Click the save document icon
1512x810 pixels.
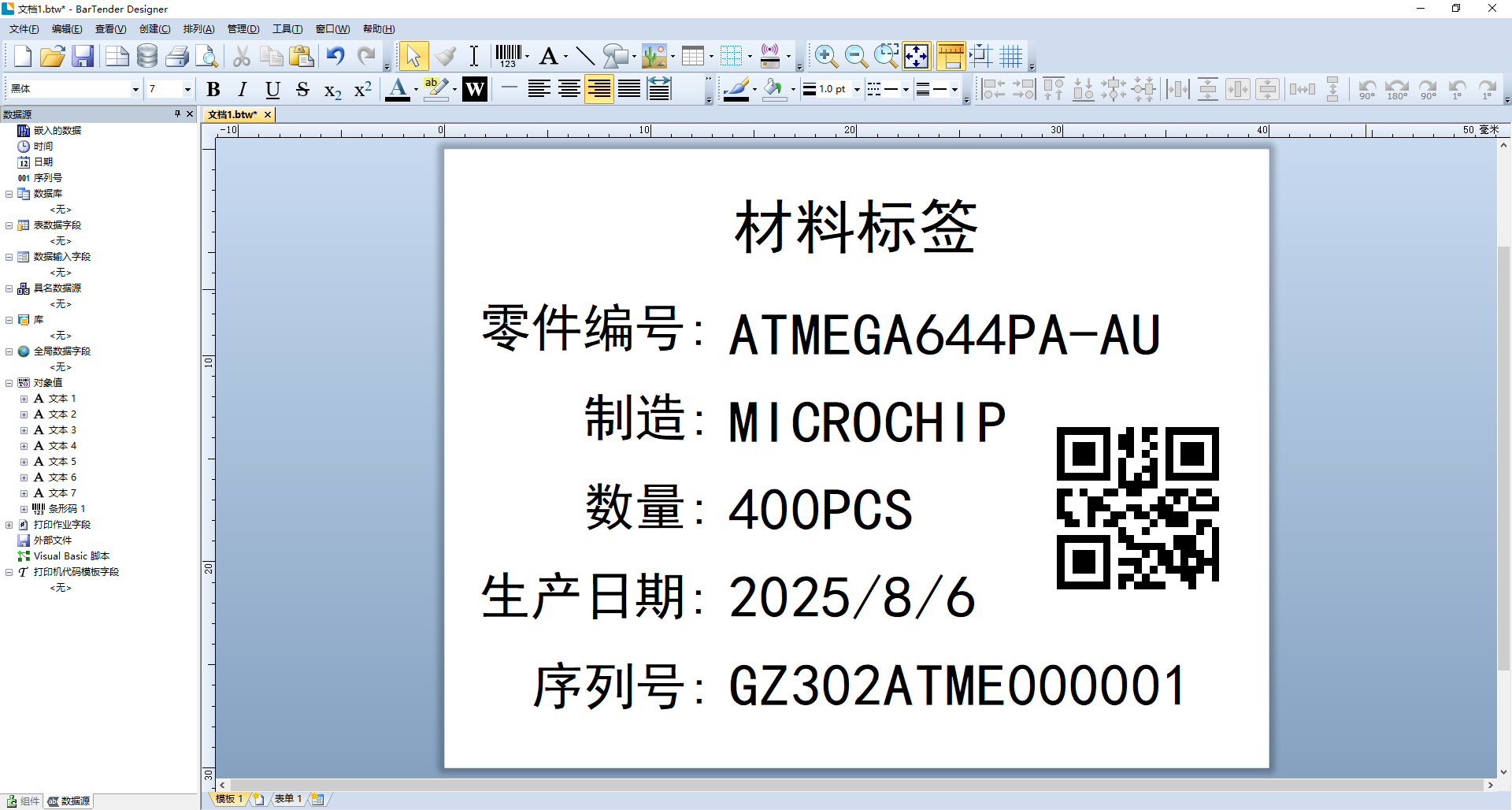[x=83, y=56]
